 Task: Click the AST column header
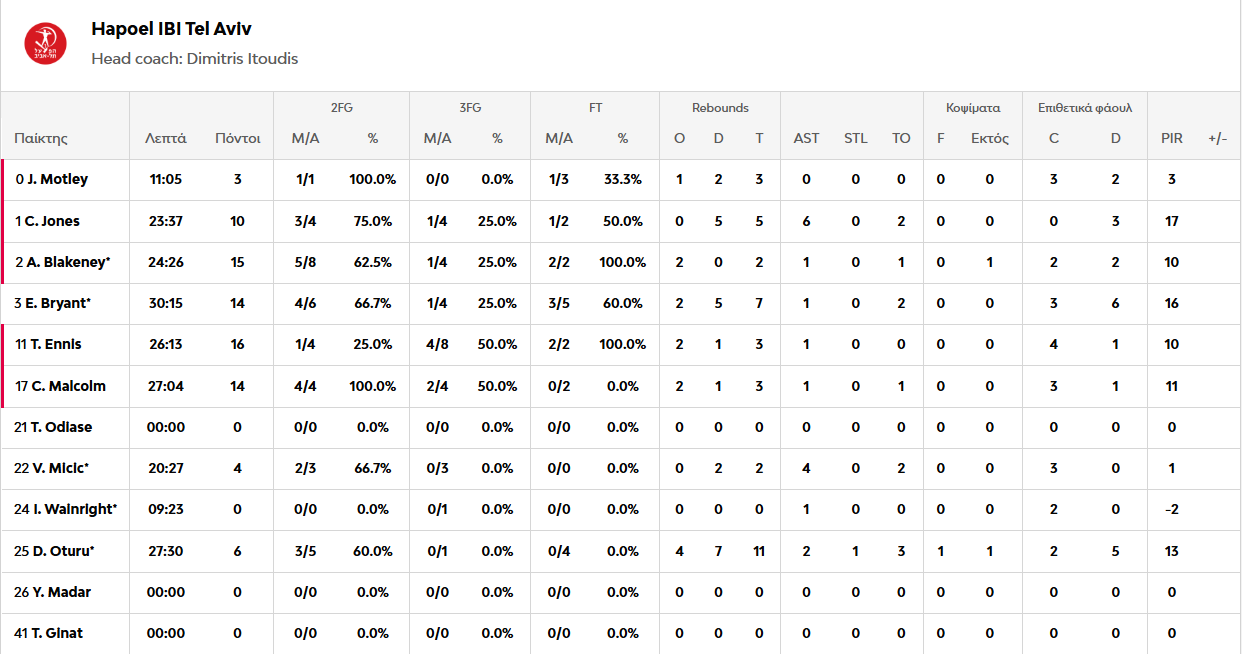pyautogui.click(x=806, y=138)
